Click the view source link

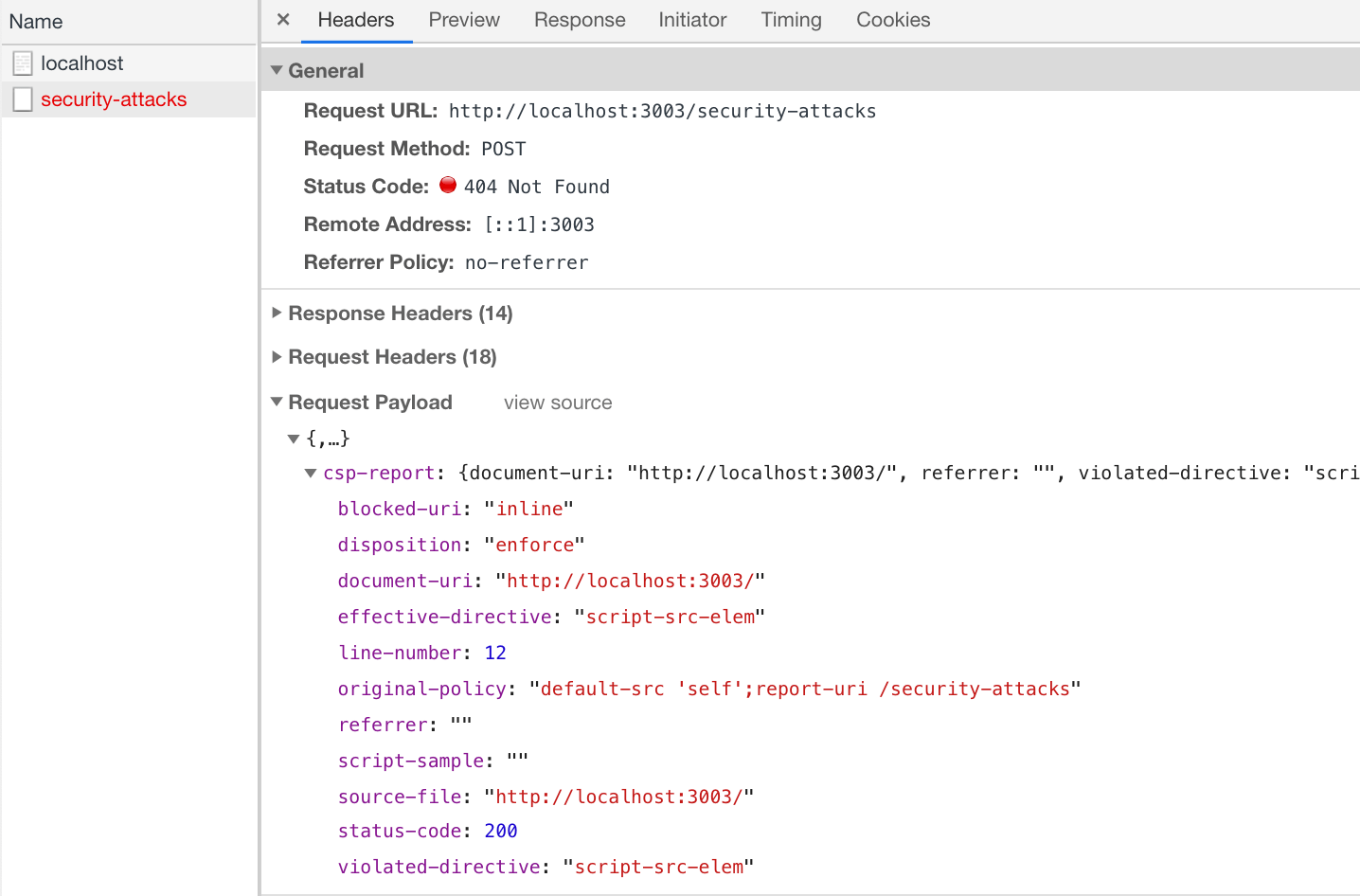(x=557, y=402)
